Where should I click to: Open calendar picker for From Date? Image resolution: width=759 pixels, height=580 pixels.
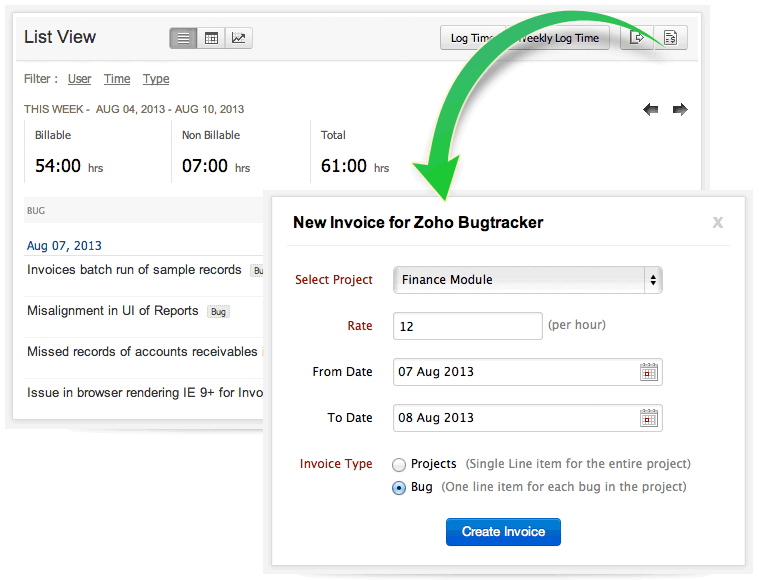tap(649, 372)
